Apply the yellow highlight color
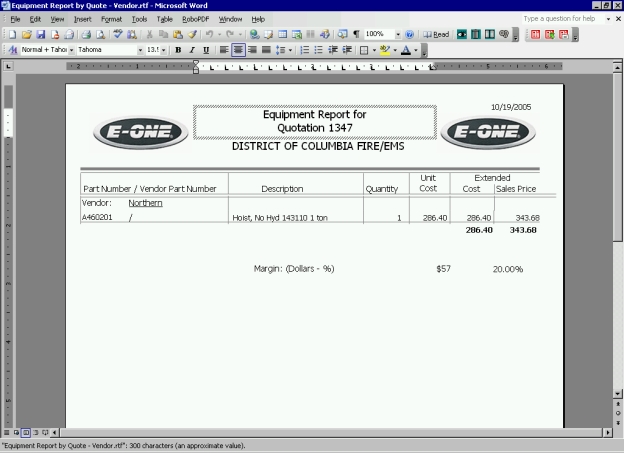The image size is (624, 453). 385,50
